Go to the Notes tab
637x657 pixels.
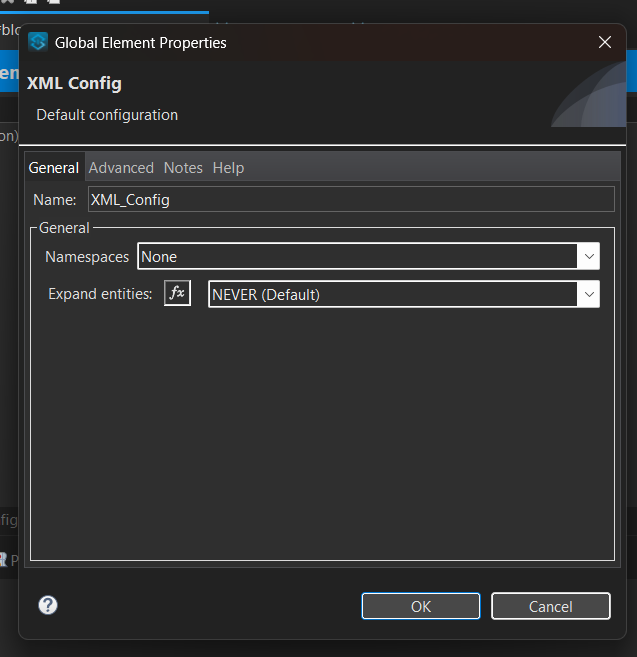[183, 168]
